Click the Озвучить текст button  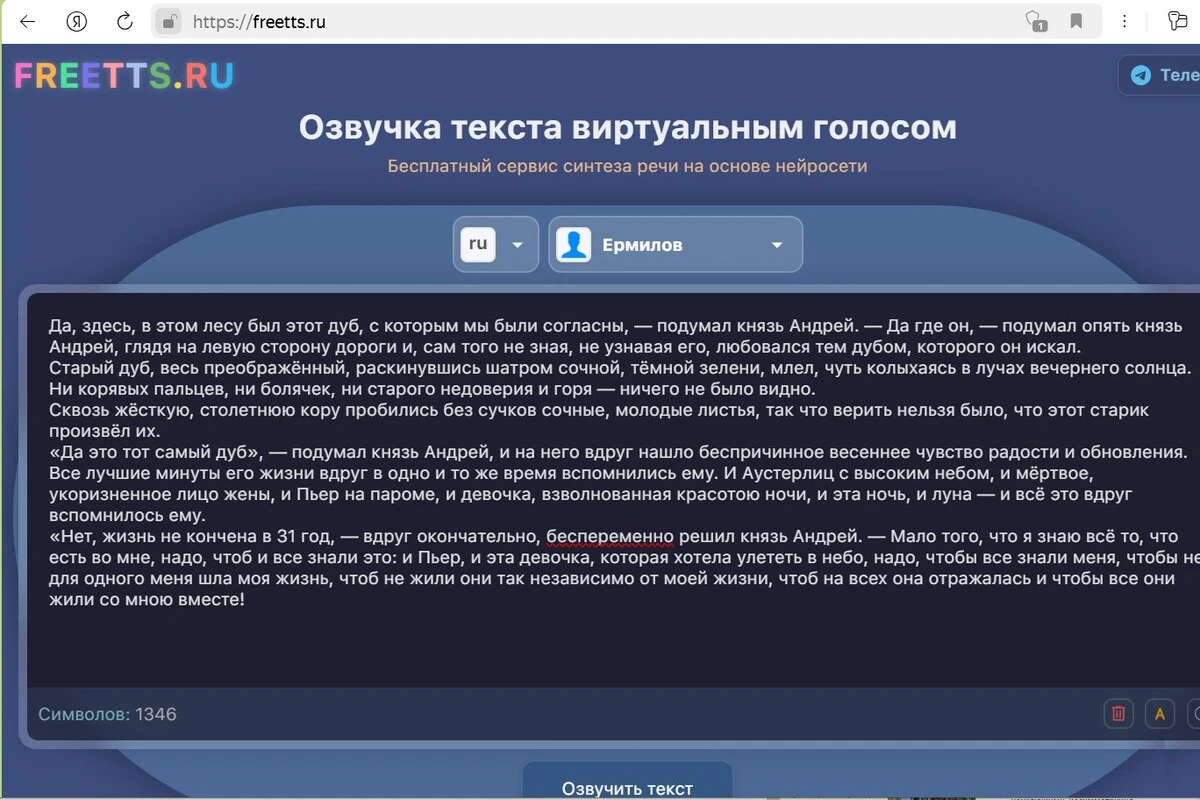(627, 782)
